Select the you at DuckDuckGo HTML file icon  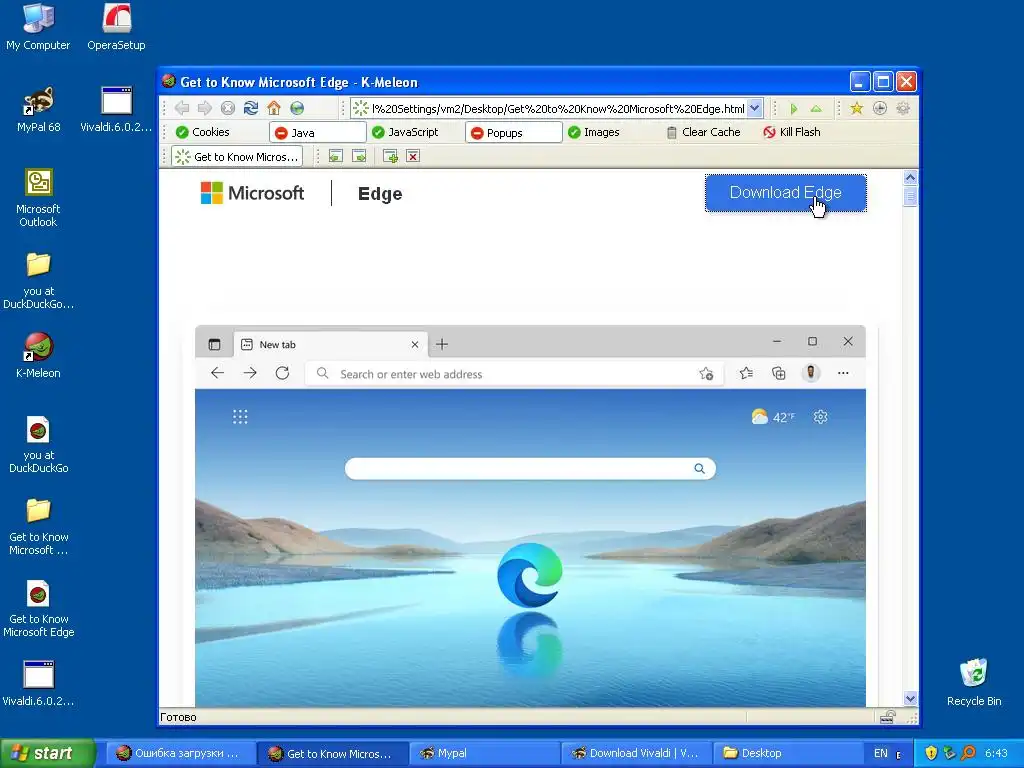click(38, 444)
